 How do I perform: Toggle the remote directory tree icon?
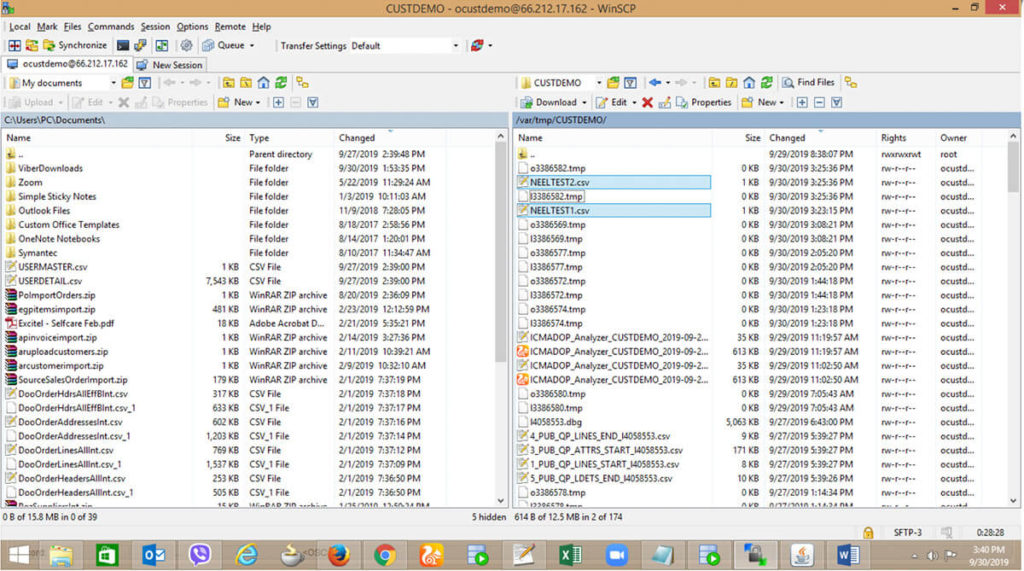850,83
